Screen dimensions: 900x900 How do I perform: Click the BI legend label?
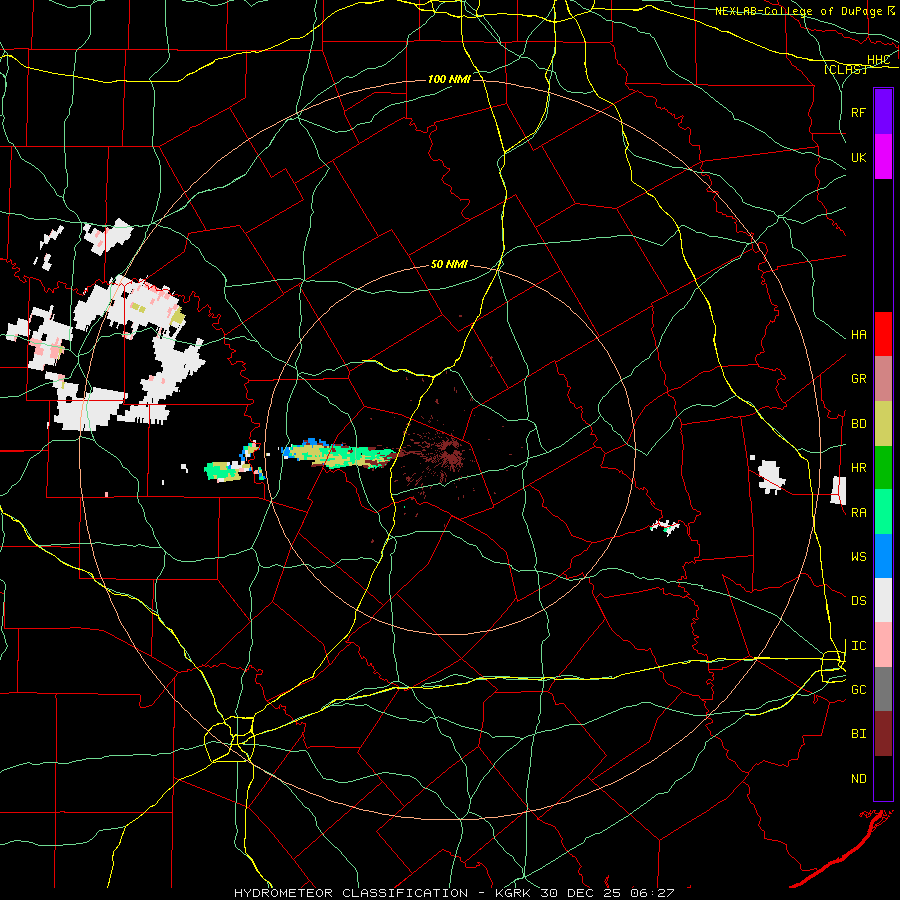click(x=858, y=734)
